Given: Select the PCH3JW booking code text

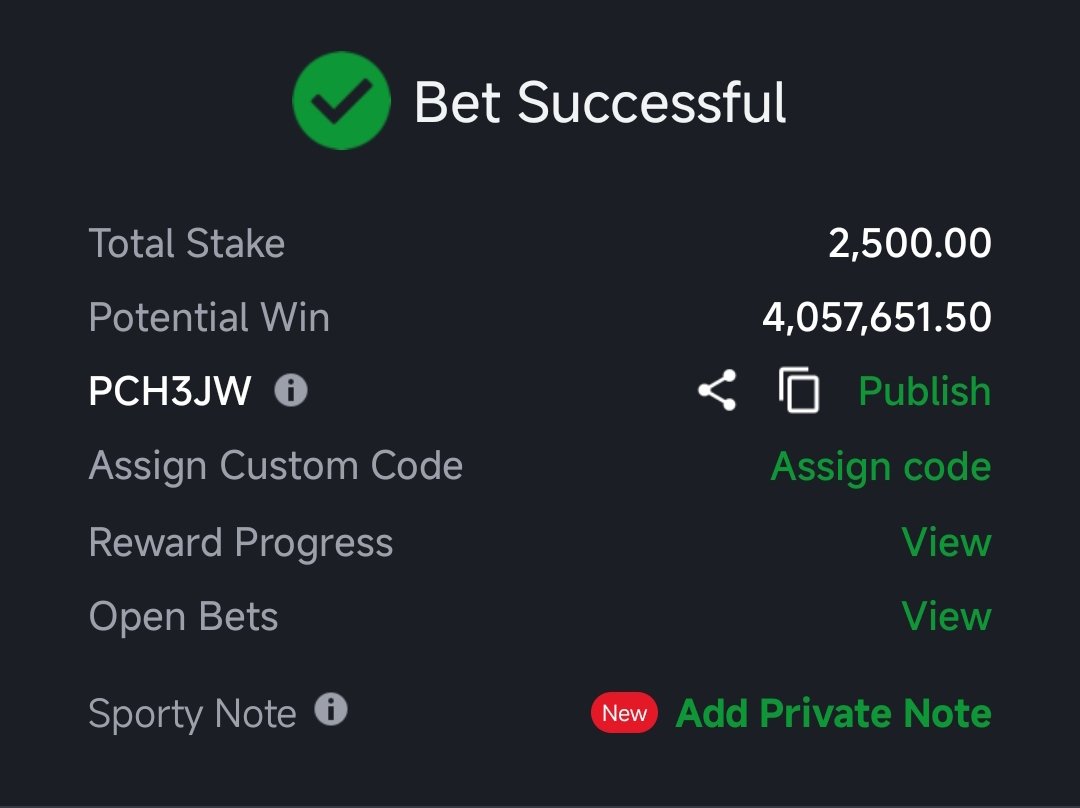Looking at the screenshot, I should click(x=170, y=391).
